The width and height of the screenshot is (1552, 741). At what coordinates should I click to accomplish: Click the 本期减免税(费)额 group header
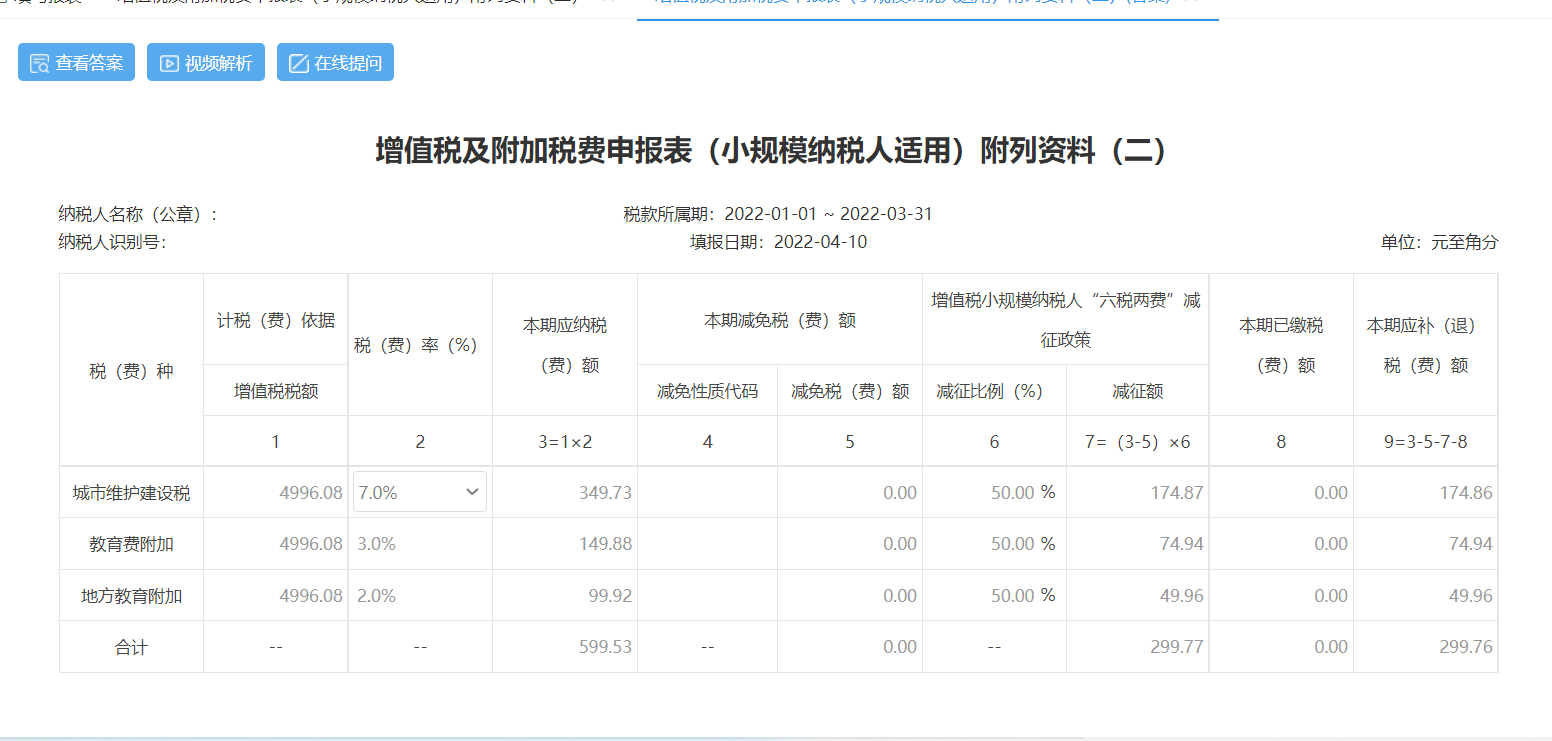pos(780,320)
